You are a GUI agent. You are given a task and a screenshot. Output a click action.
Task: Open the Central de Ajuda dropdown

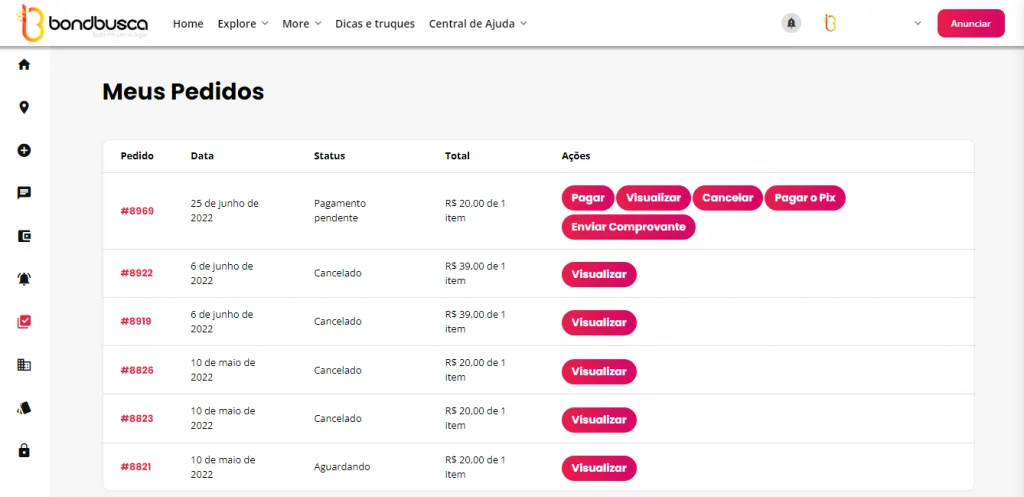tap(477, 23)
